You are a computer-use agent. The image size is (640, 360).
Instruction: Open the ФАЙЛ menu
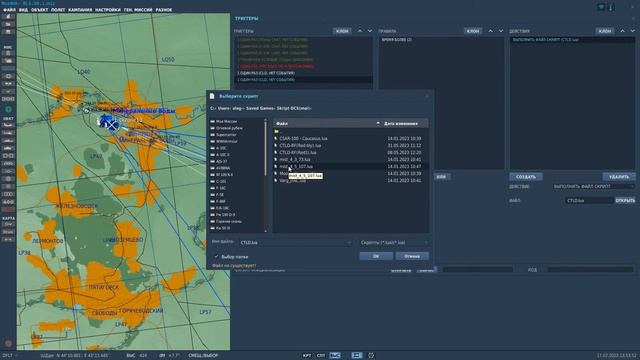click(x=9, y=10)
